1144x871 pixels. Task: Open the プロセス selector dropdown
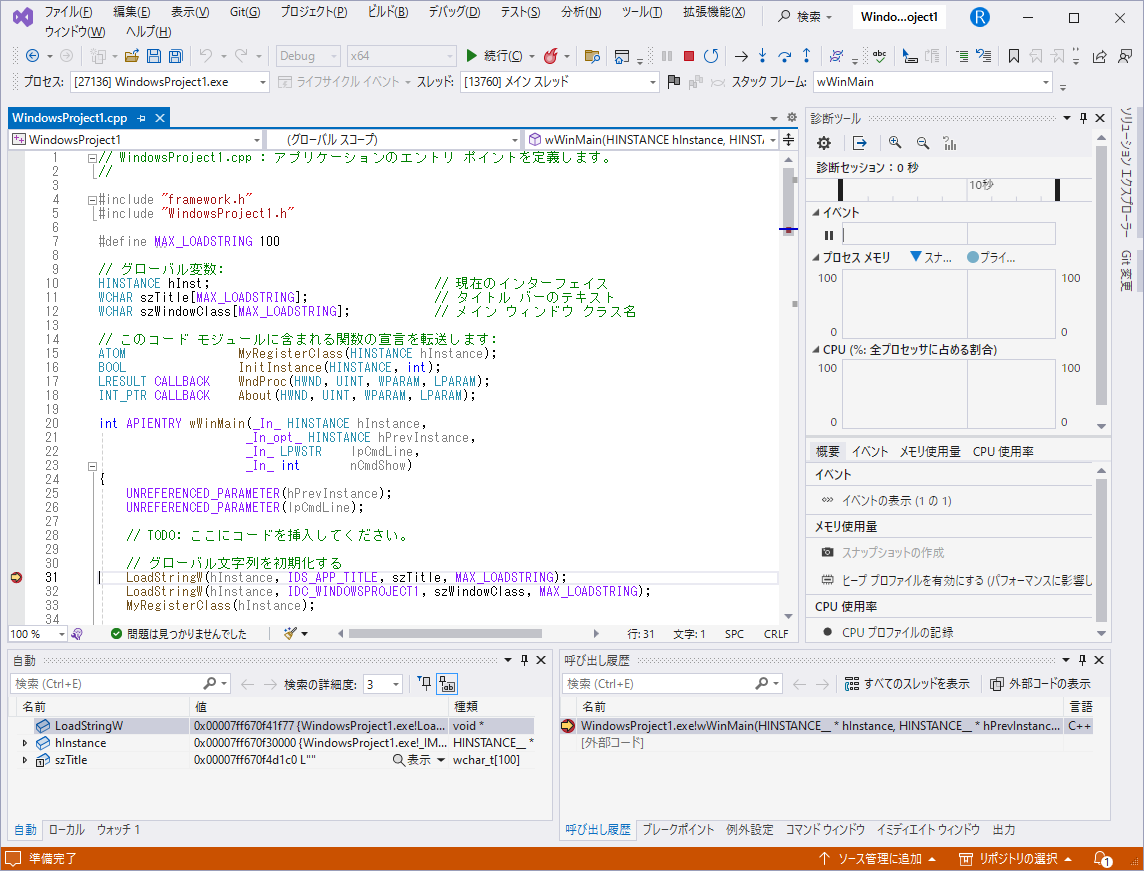tap(170, 82)
